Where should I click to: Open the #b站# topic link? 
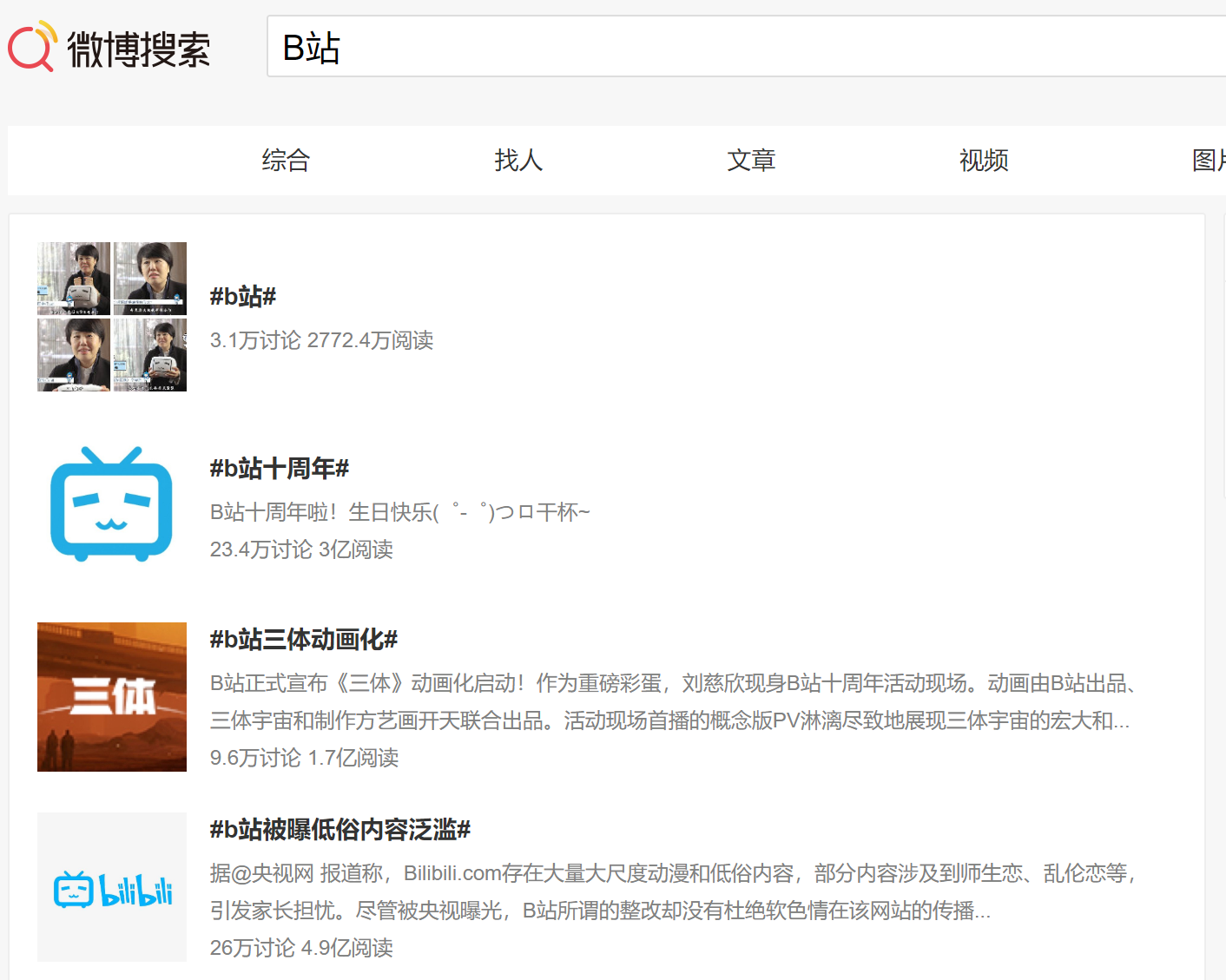click(x=243, y=297)
